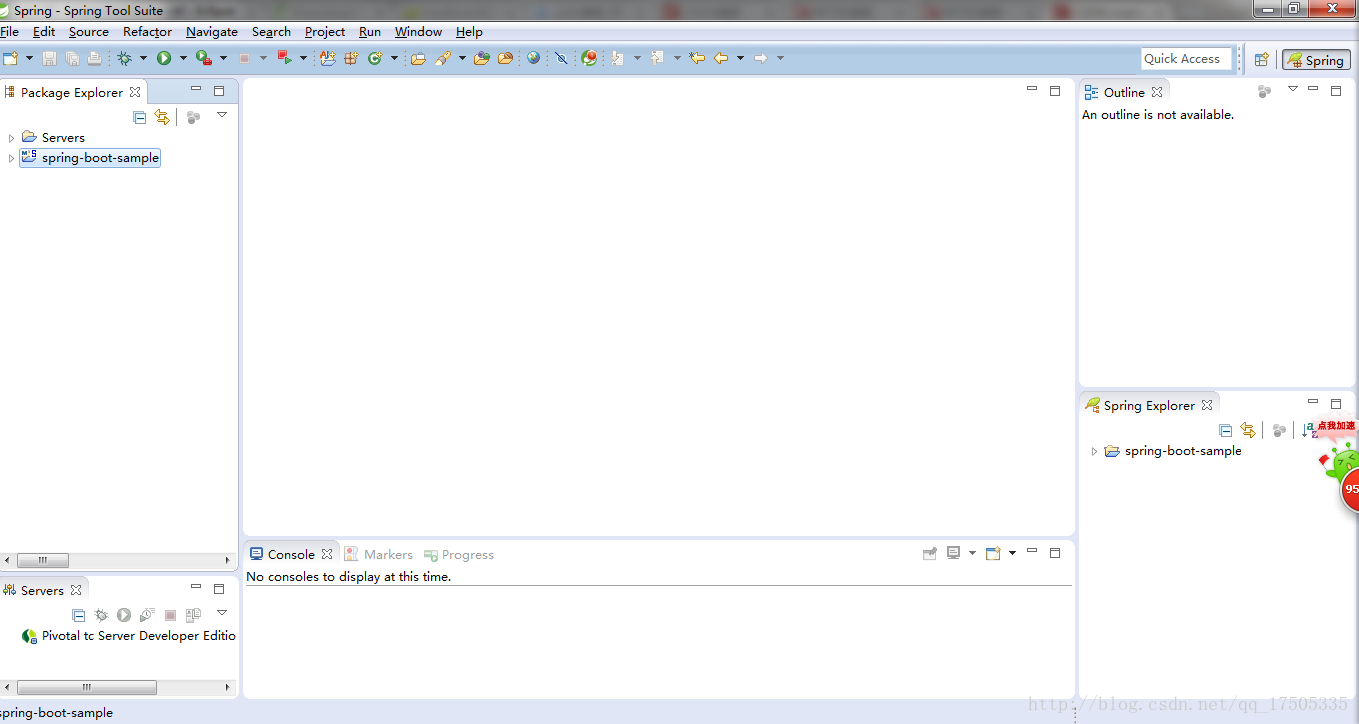
Task: Click the Debug bug icon in toolbar
Action: pos(124,58)
